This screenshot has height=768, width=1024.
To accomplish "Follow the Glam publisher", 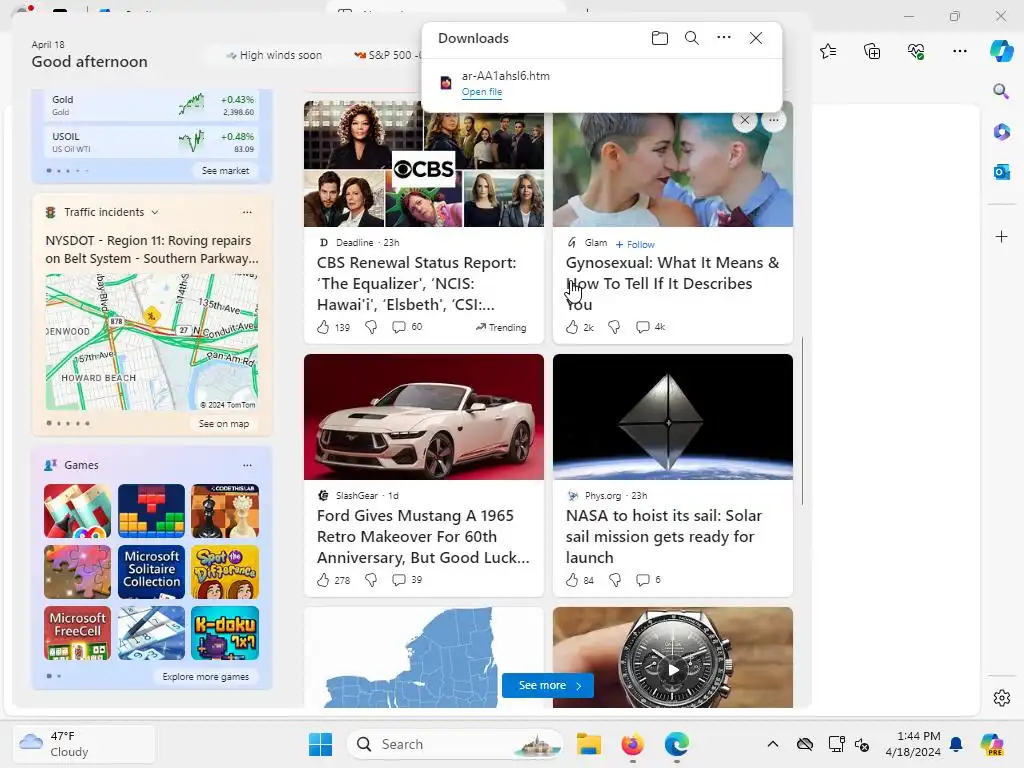I will tap(635, 244).
